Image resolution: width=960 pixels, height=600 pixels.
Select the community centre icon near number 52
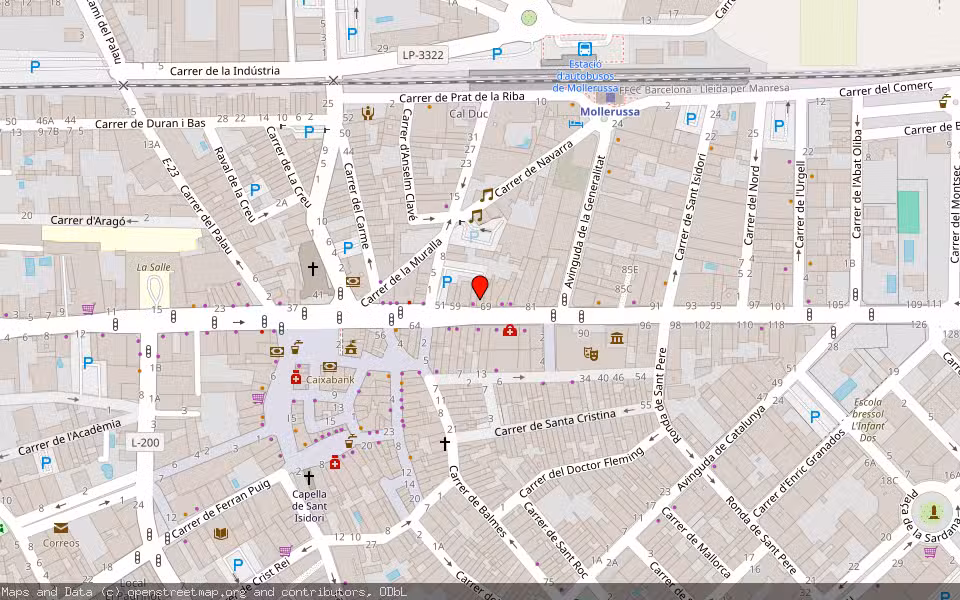368,113
